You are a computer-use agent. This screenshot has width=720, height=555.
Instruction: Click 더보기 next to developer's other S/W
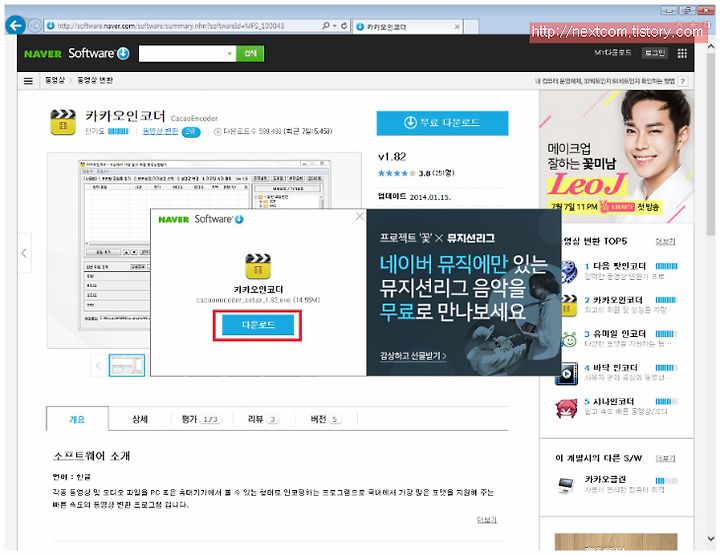coord(665,458)
